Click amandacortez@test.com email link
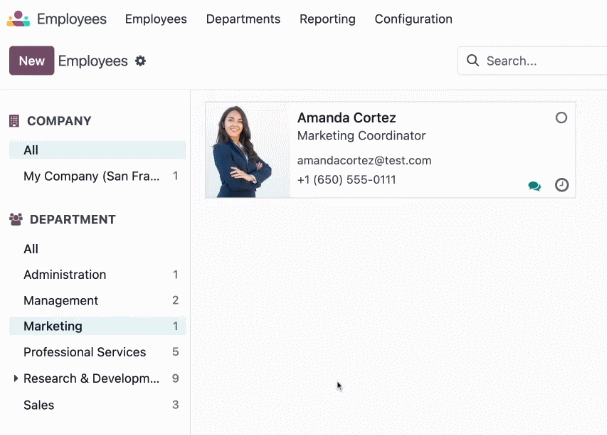This screenshot has height=435, width=607. click(x=364, y=160)
